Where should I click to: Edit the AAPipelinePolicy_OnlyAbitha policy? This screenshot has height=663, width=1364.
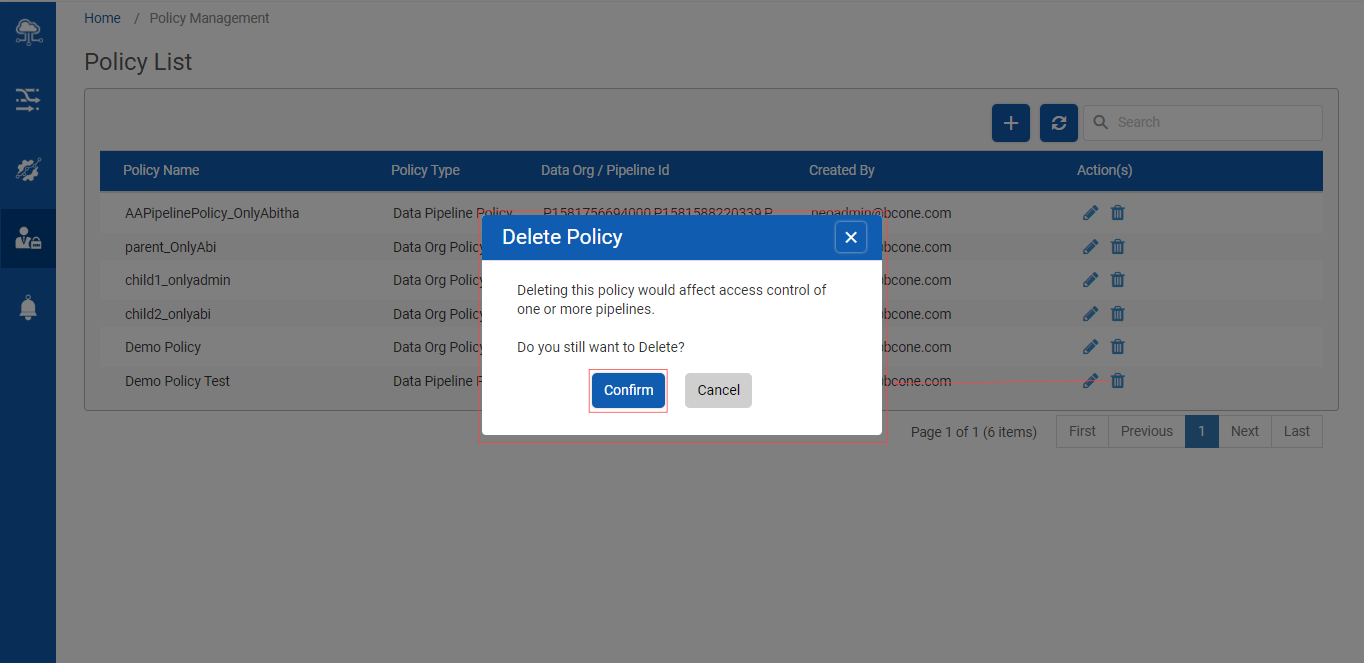[1090, 213]
